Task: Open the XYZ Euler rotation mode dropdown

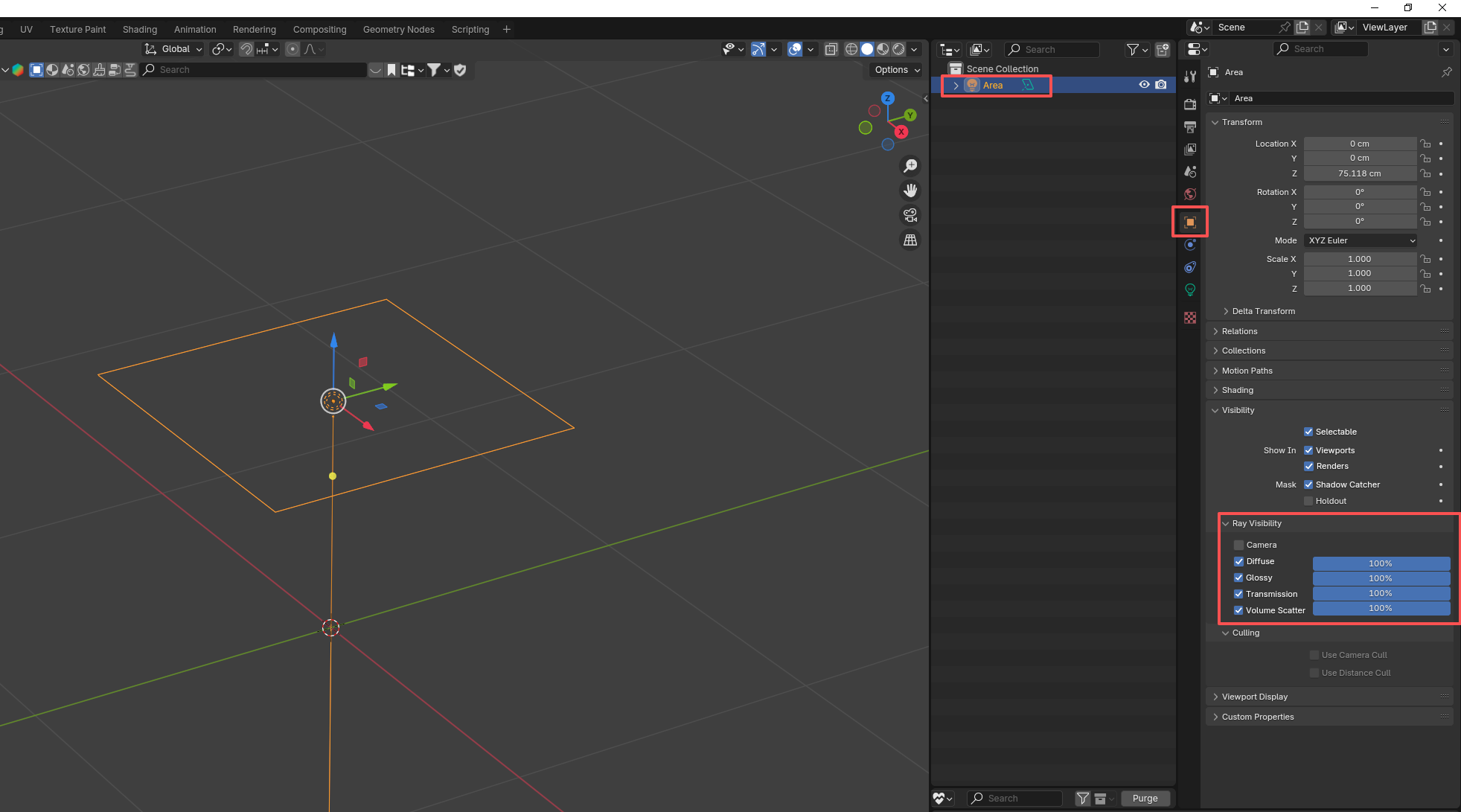Action: [x=1361, y=240]
